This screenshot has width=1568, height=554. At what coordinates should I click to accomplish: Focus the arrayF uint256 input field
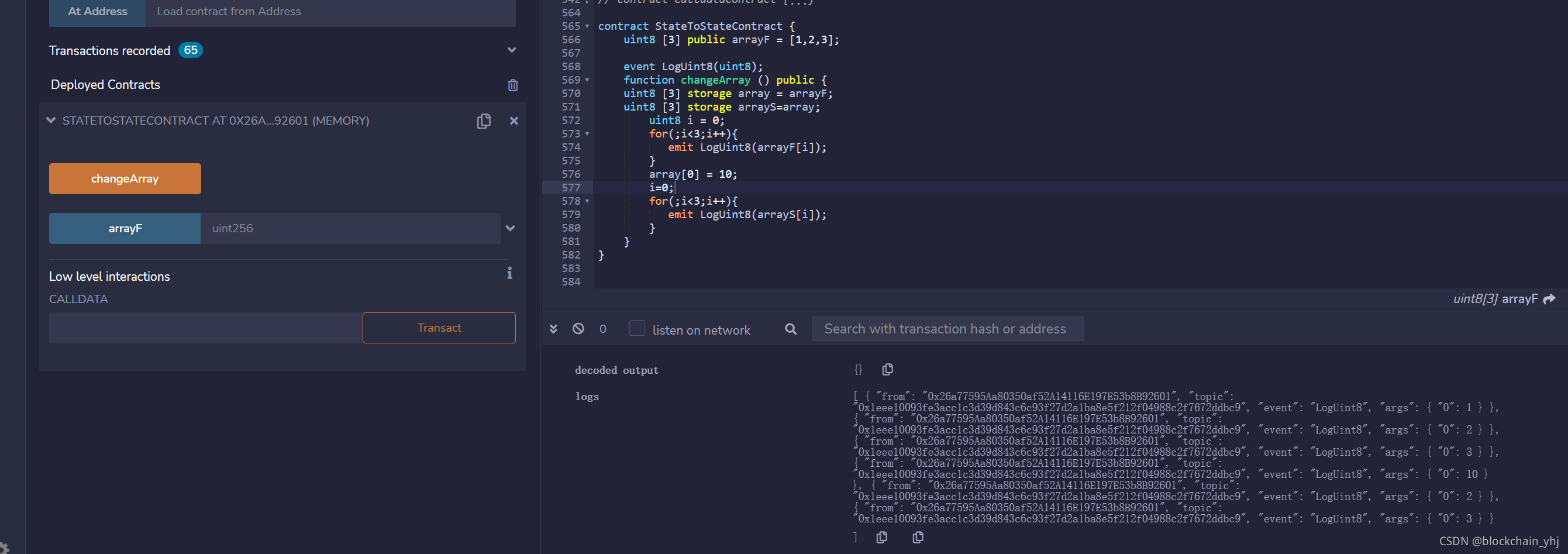pyautogui.click(x=350, y=228)
